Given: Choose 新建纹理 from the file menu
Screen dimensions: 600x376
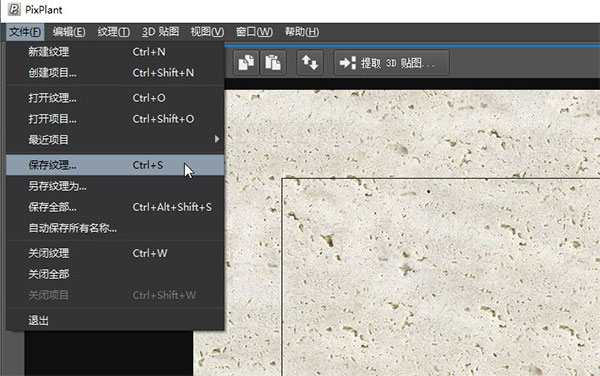Looking at the screenshot, I should click(x=115, y=52).
